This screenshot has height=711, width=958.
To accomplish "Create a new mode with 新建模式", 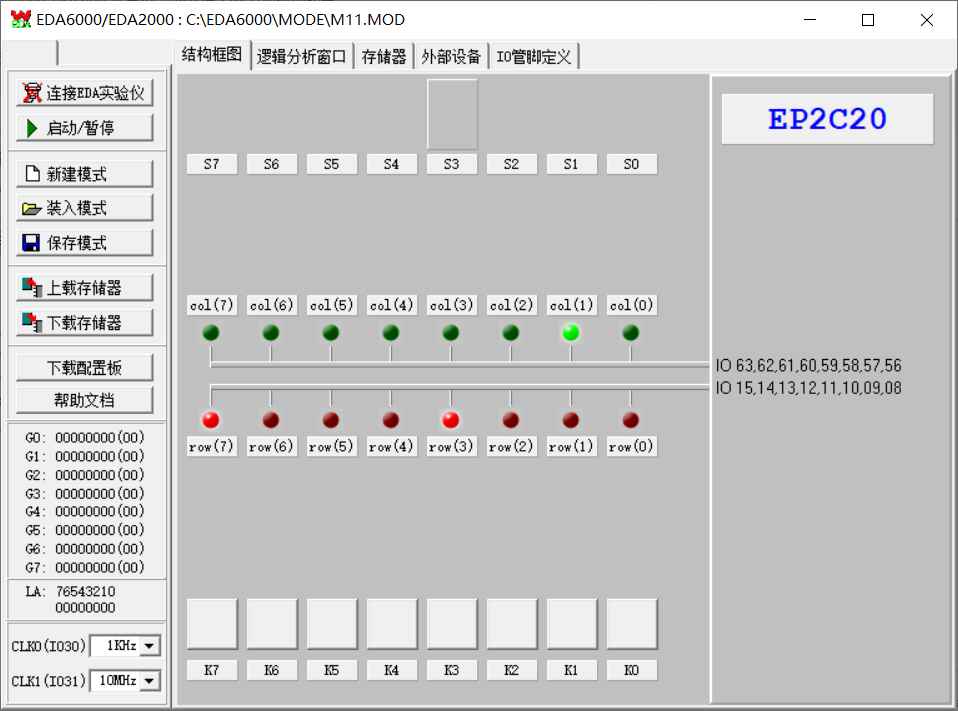I will pos(85,174).
